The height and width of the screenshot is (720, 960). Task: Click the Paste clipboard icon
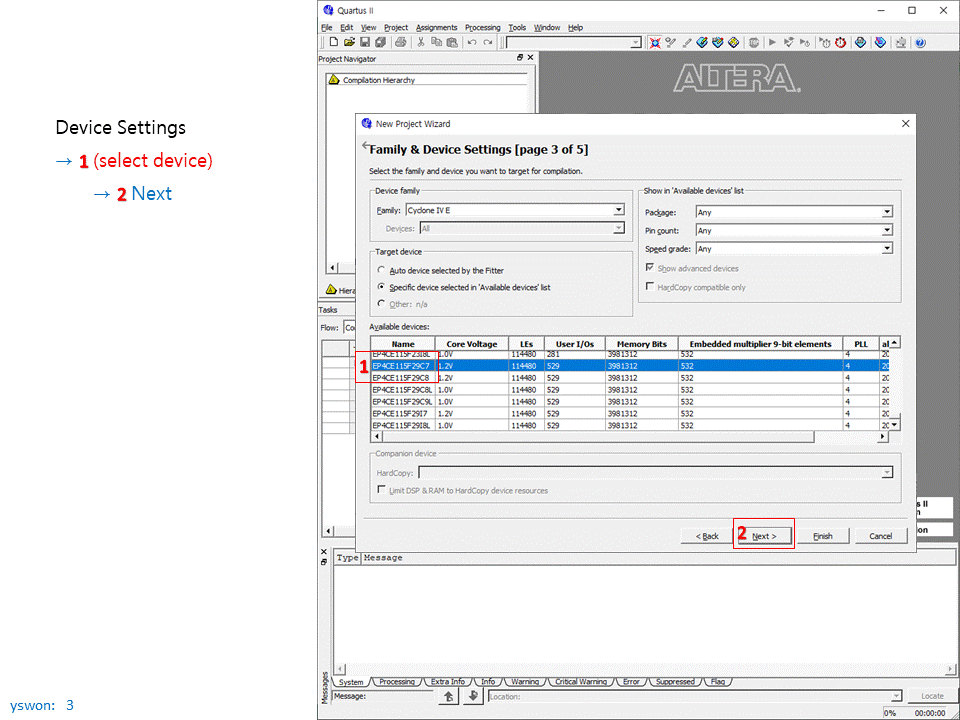452,42
